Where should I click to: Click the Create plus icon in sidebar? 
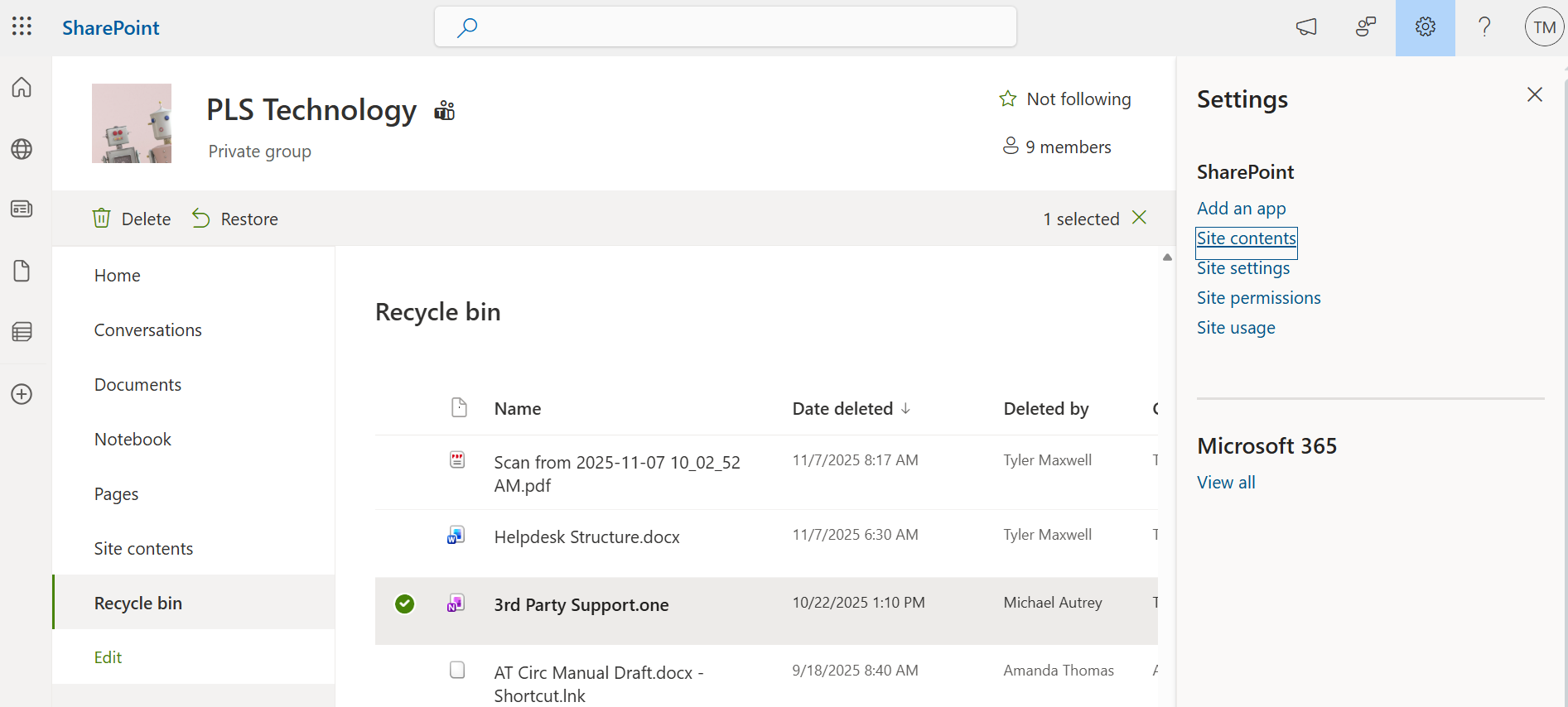coord(22,394)
